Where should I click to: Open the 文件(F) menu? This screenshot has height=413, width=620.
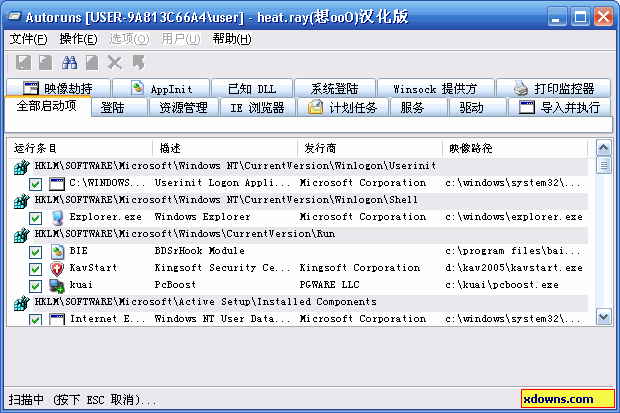[28, 39]
